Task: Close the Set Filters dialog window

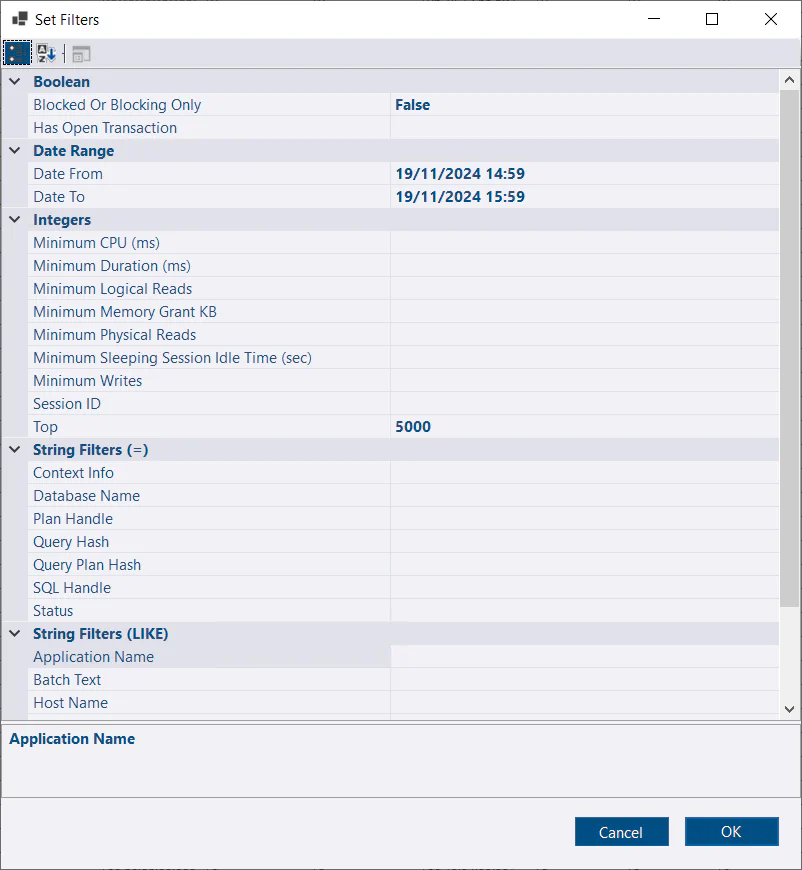Action: (770, 19)
